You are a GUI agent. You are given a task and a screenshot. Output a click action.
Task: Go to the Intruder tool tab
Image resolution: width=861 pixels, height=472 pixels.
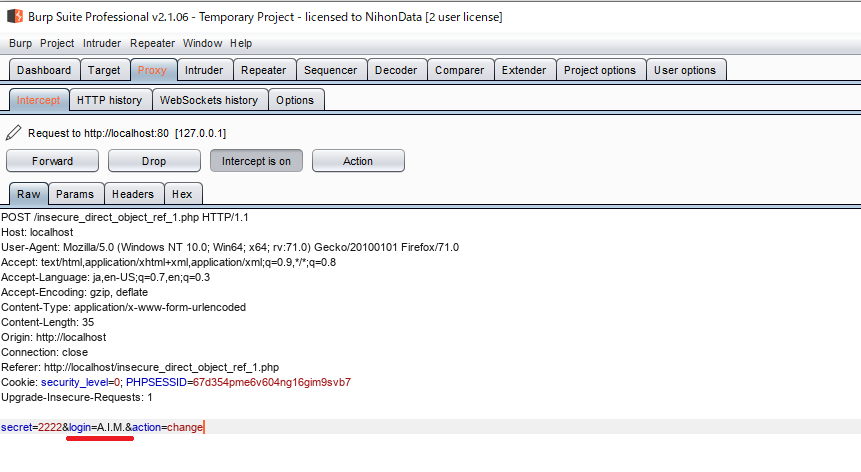(x=204, y=70)
